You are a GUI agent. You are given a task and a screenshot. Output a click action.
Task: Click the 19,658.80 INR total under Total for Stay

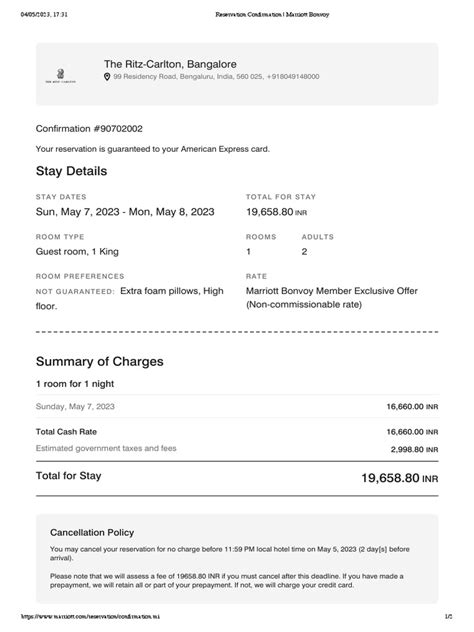[276, 212]
